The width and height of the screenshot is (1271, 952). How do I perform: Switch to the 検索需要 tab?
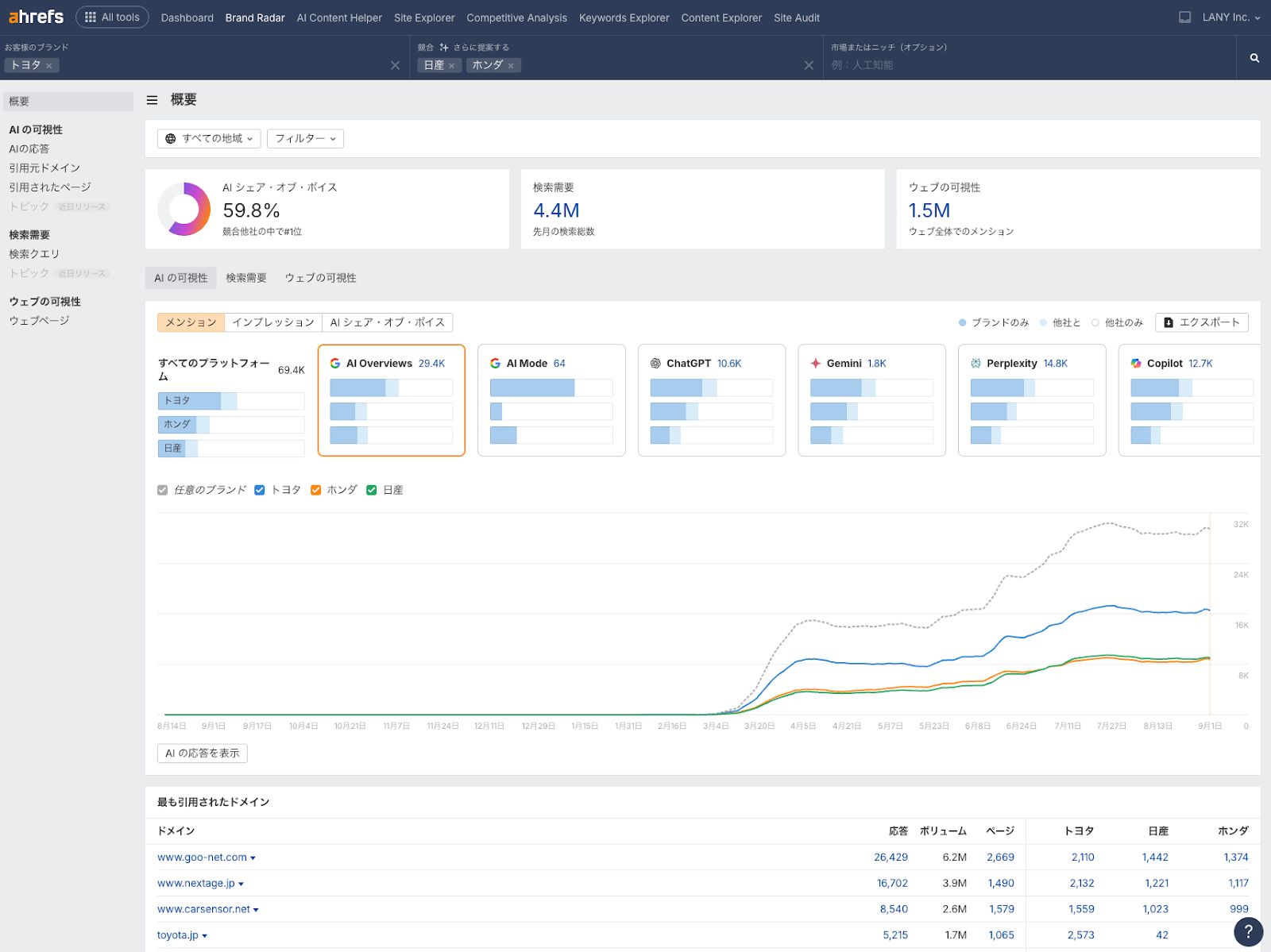tap(246, 278)
